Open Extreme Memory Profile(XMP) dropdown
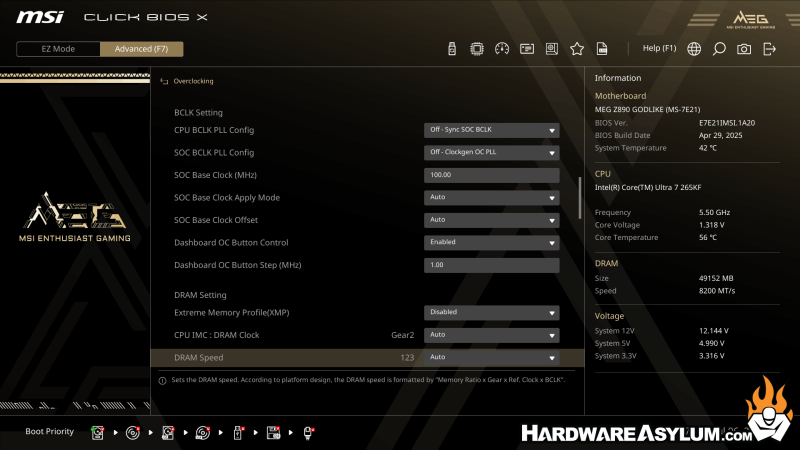Viewport: 800px width, 450px height. tap(491, 312)
